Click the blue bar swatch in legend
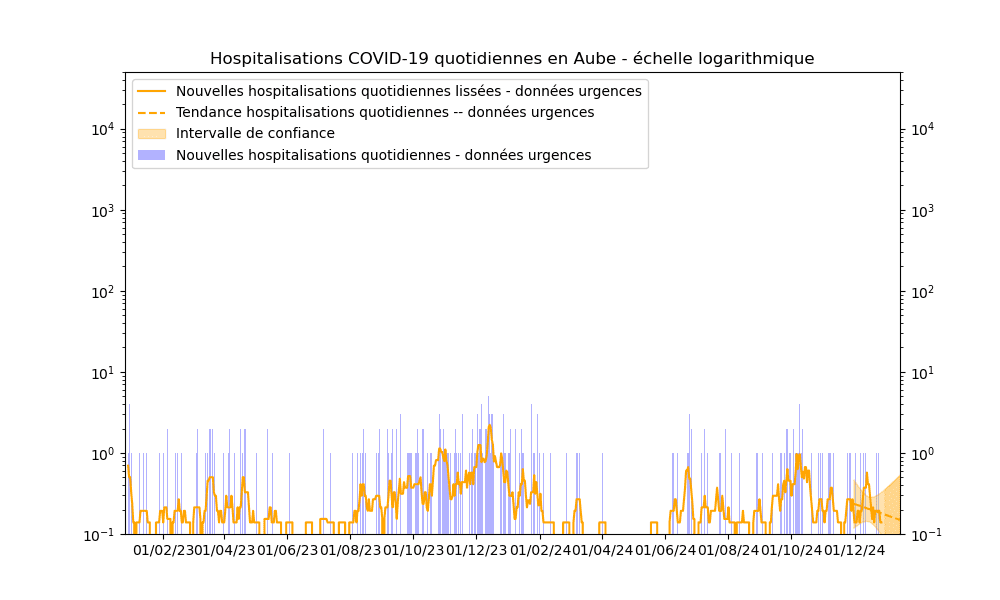The height and width of the screenshot is (600, 1000). (152, 155)
